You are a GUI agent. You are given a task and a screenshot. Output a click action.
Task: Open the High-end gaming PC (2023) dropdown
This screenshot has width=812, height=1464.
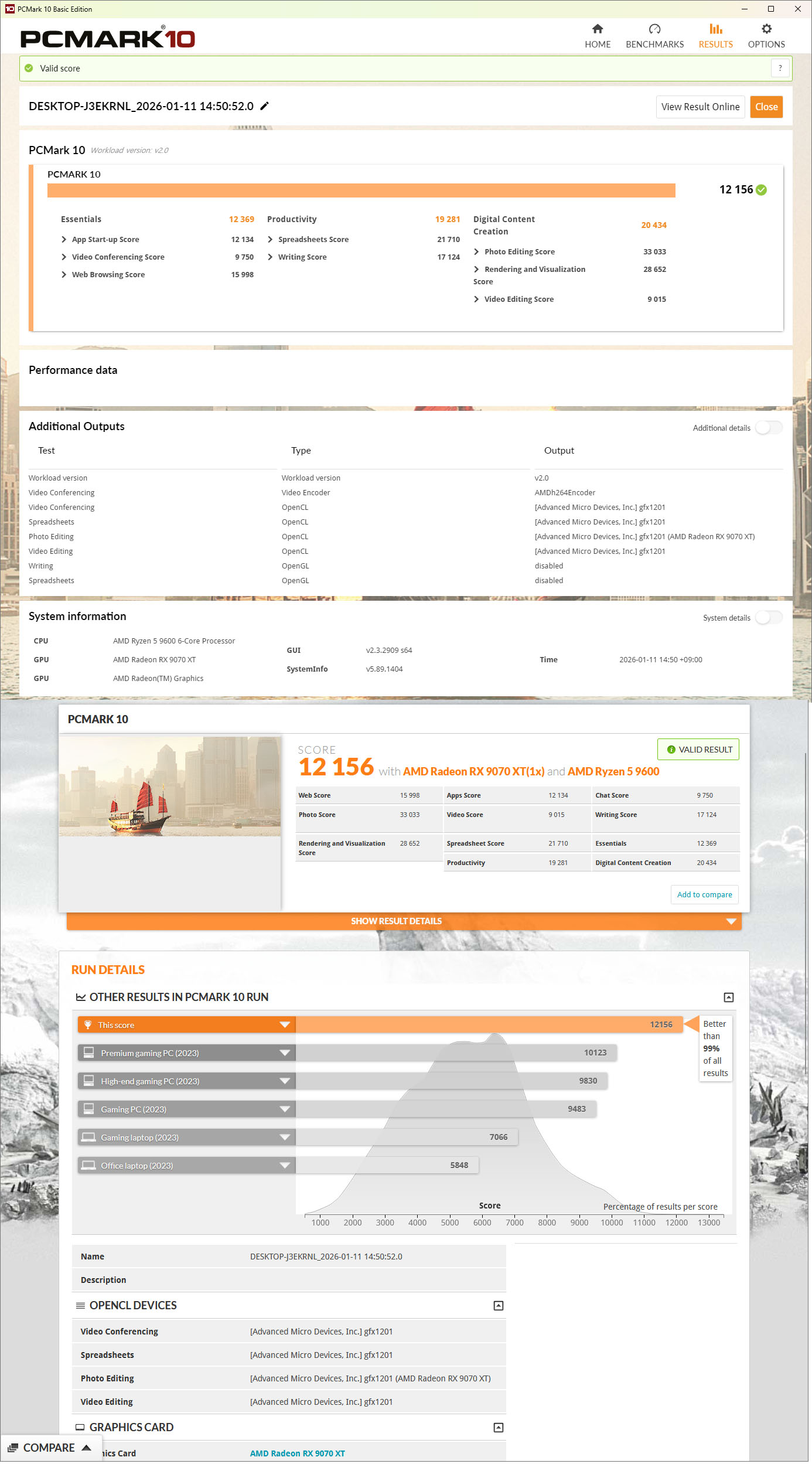pos(285,1081)
